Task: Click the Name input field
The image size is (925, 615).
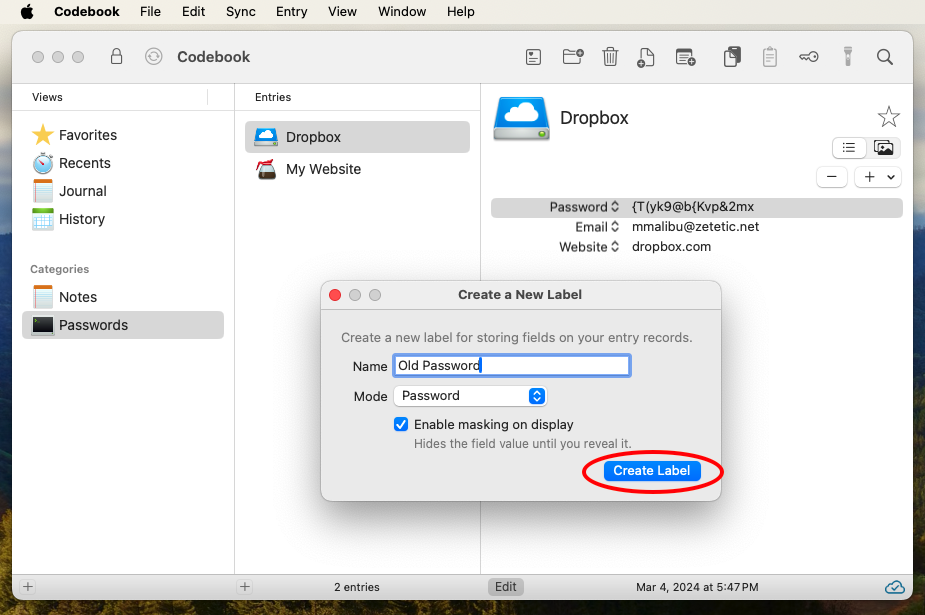Action: pyautogui.click(x=512, y=366)
